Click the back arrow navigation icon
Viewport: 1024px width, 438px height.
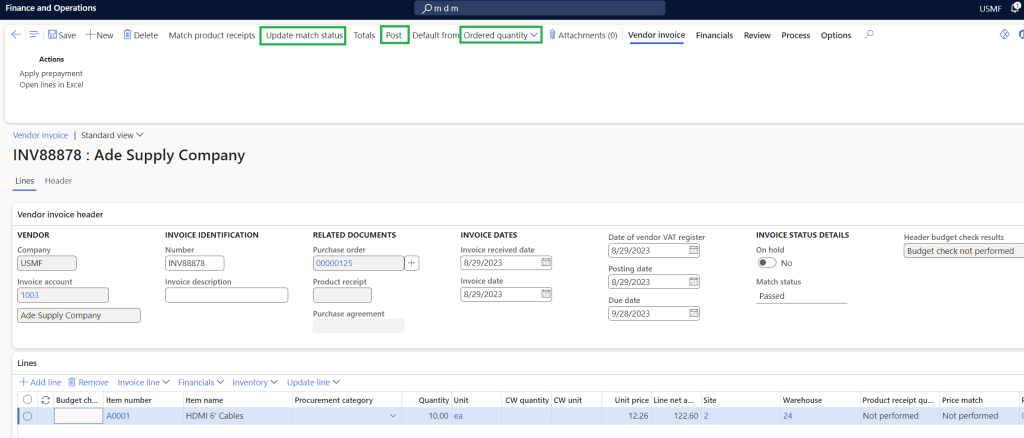click(x=15, y=35)
